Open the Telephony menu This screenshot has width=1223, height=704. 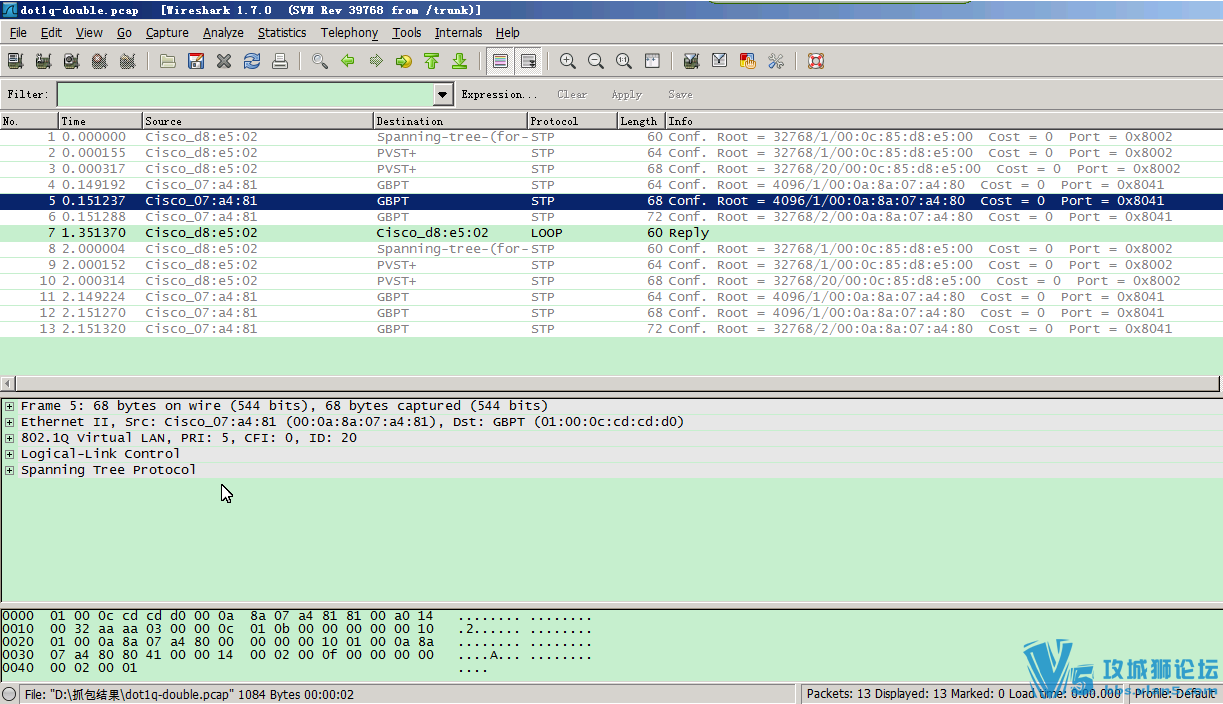coord(349,33)
